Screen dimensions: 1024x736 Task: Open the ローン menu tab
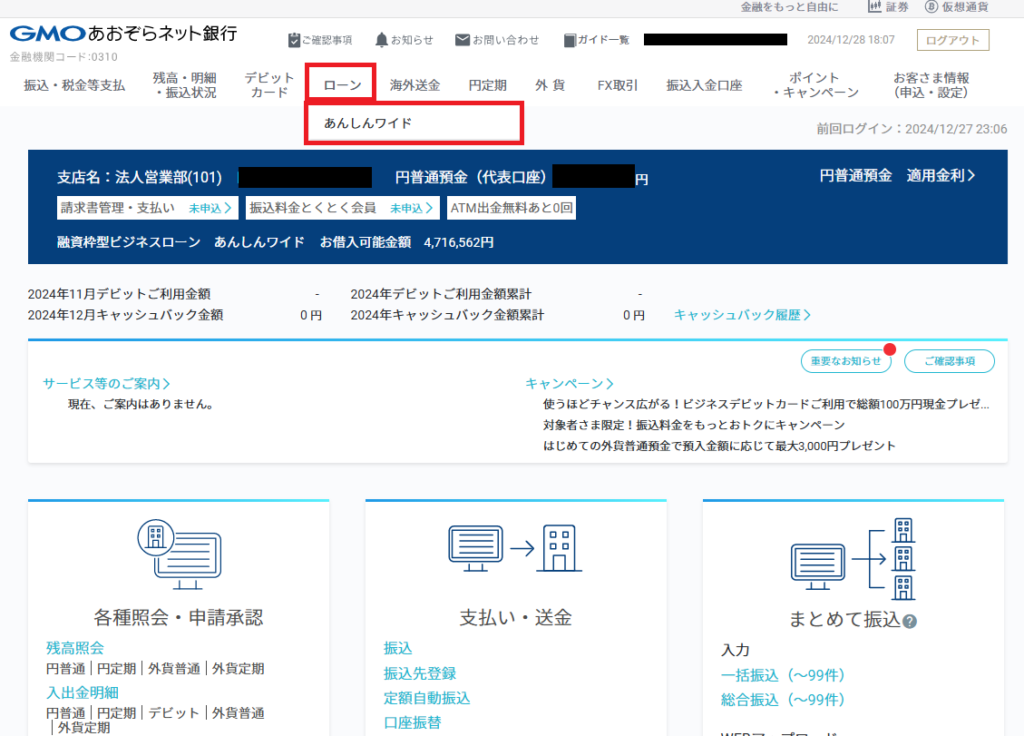(x=342, y=85)
